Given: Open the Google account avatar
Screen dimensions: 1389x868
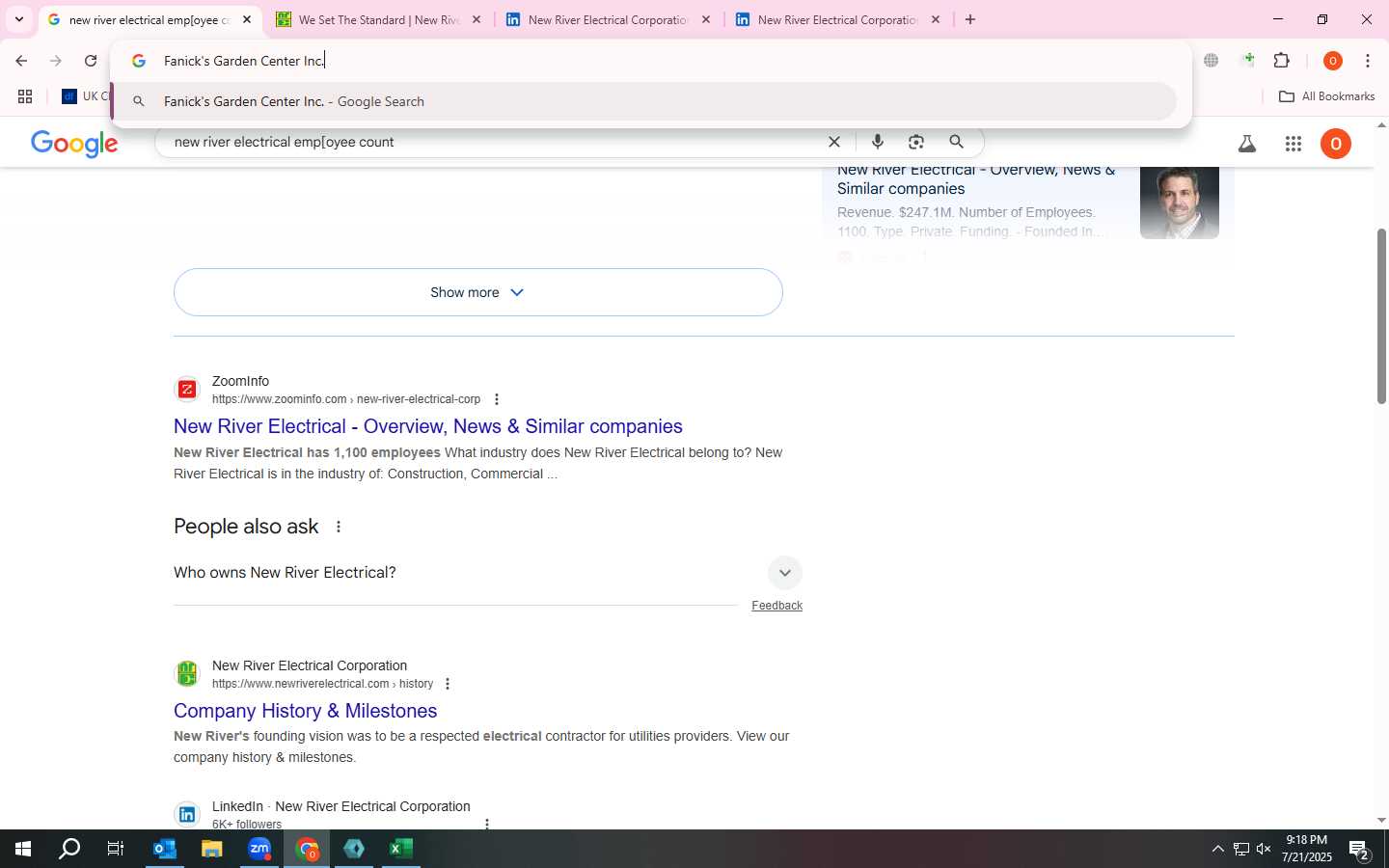Looking at the screenshot, I should pyautogui.click(x=1336, y=144).
